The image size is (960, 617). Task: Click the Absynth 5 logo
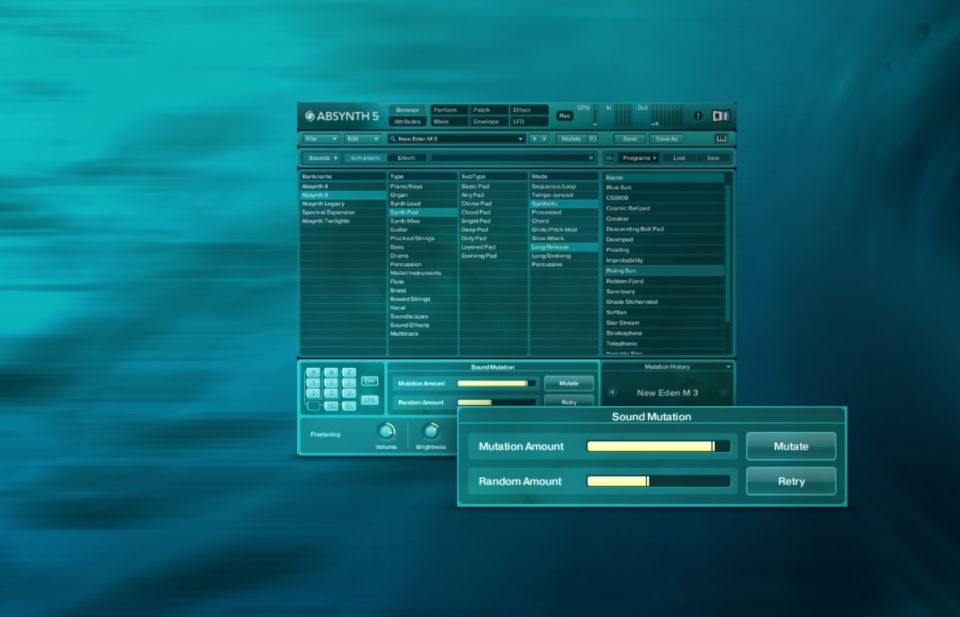pos(342,116)
